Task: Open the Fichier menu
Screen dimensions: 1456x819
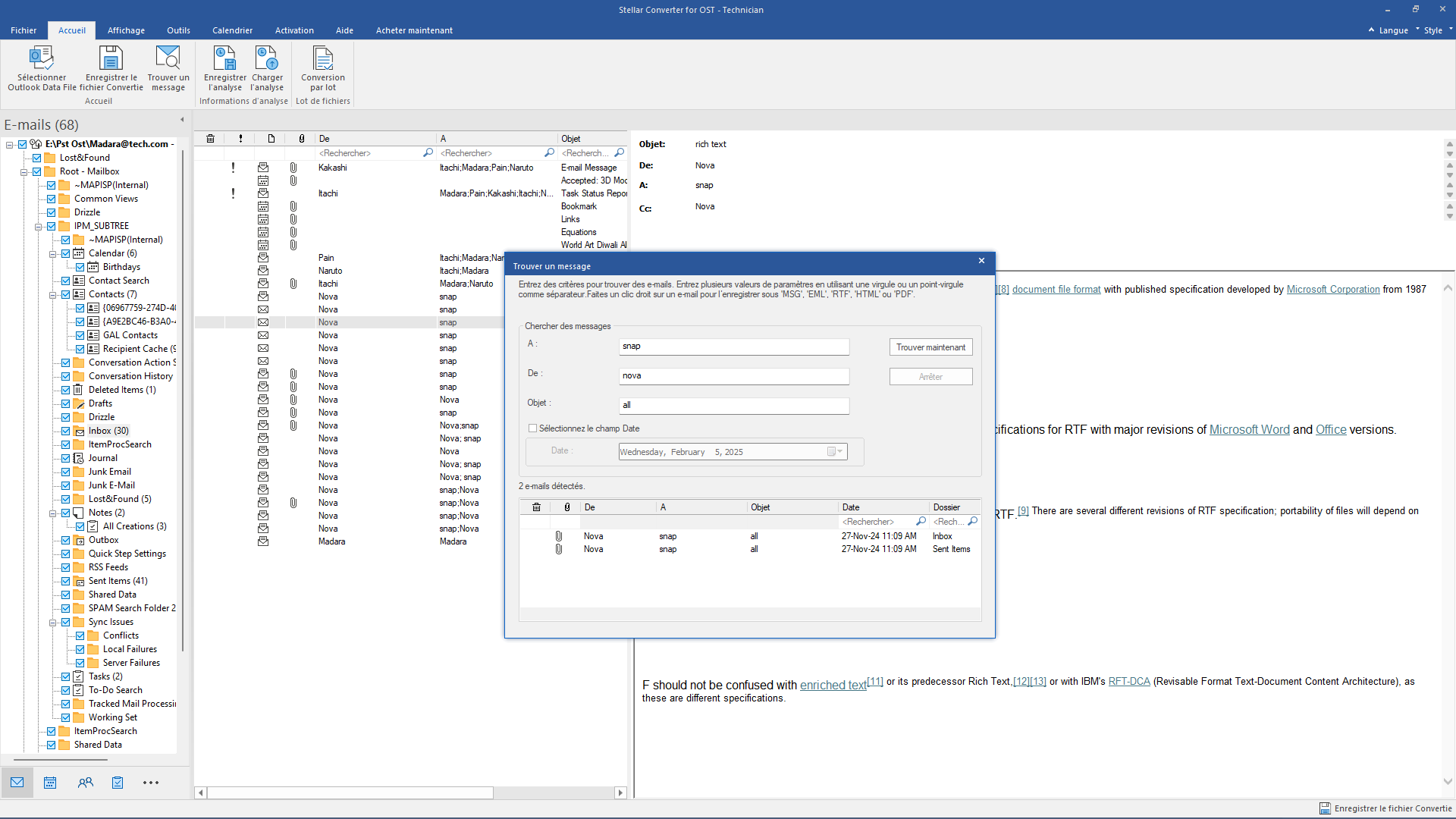Action: (24, 30)
